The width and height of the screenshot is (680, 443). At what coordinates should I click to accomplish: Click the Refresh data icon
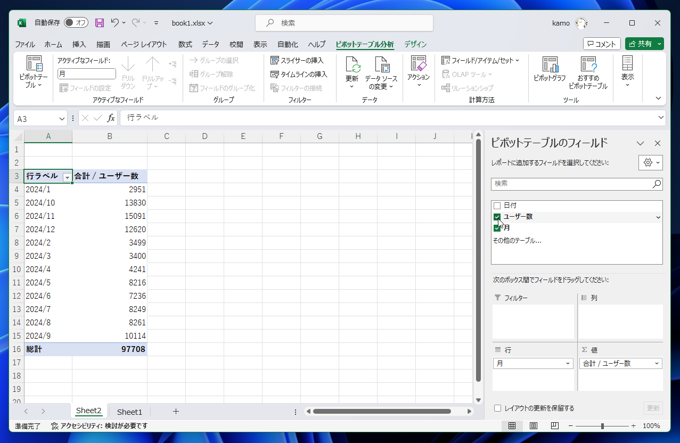tap(352, 65)
